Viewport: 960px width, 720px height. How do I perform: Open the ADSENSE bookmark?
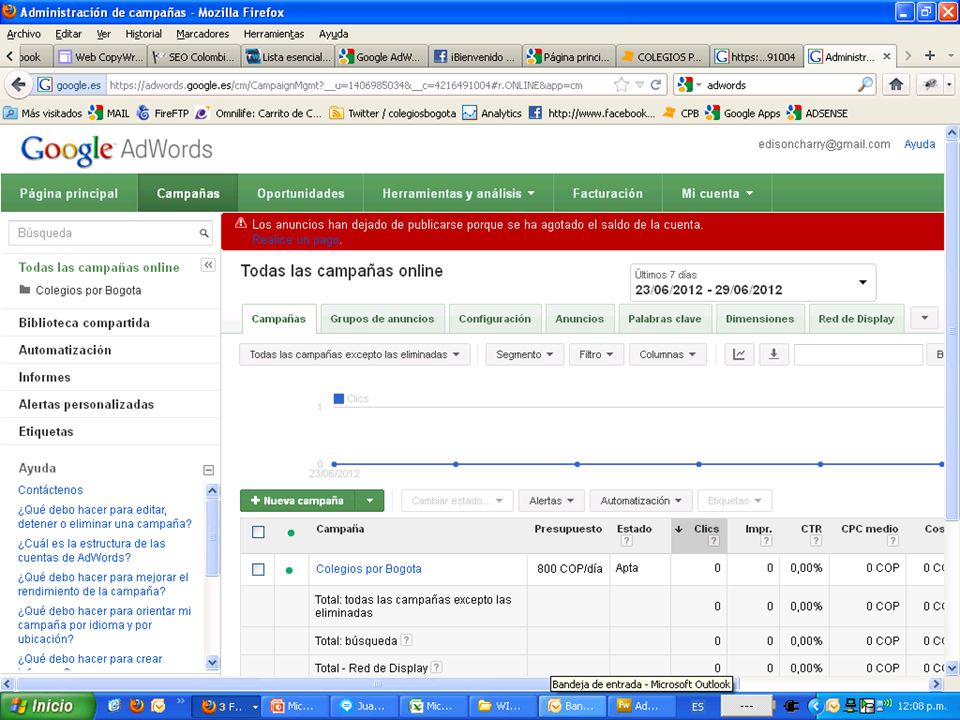[x=817, y=113]
